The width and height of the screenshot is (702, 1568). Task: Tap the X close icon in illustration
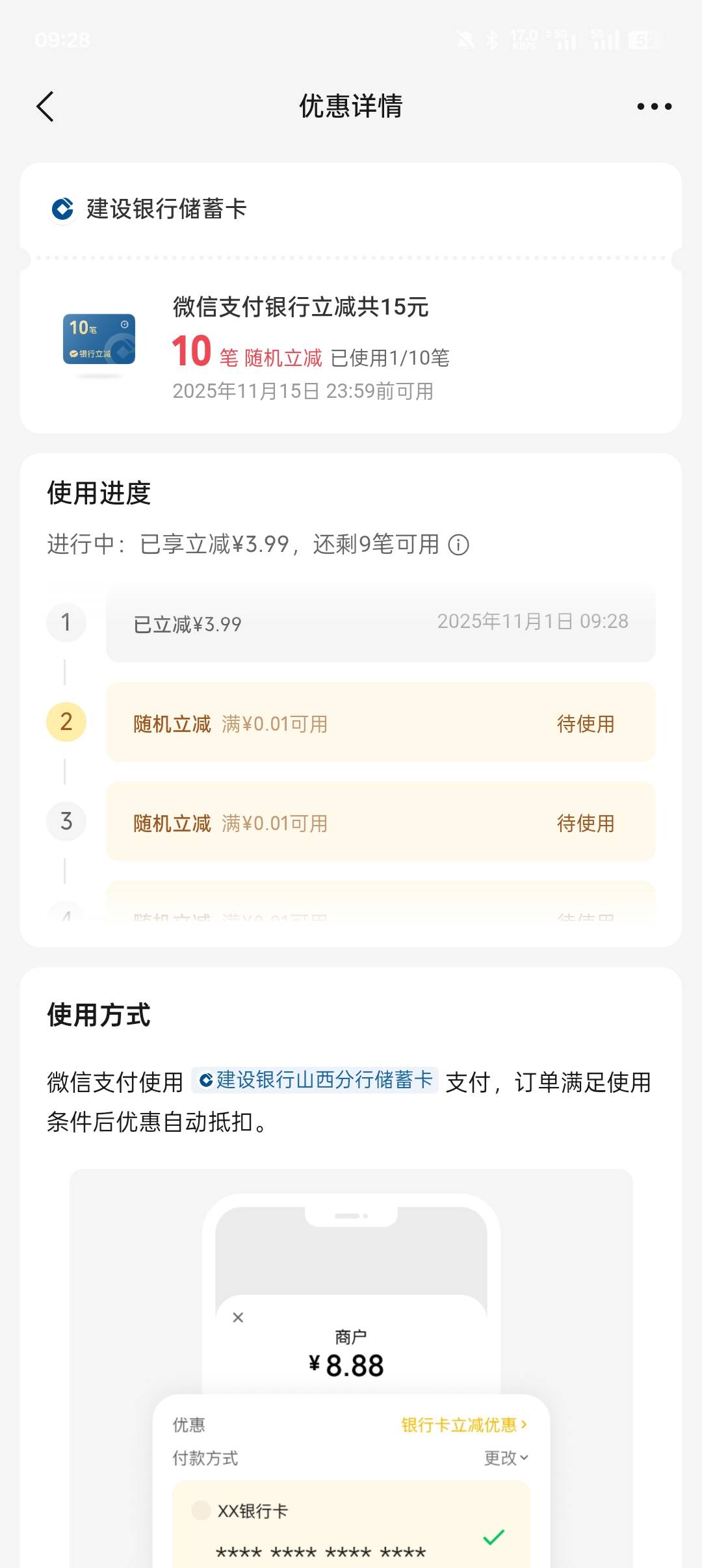[238, 1317]
